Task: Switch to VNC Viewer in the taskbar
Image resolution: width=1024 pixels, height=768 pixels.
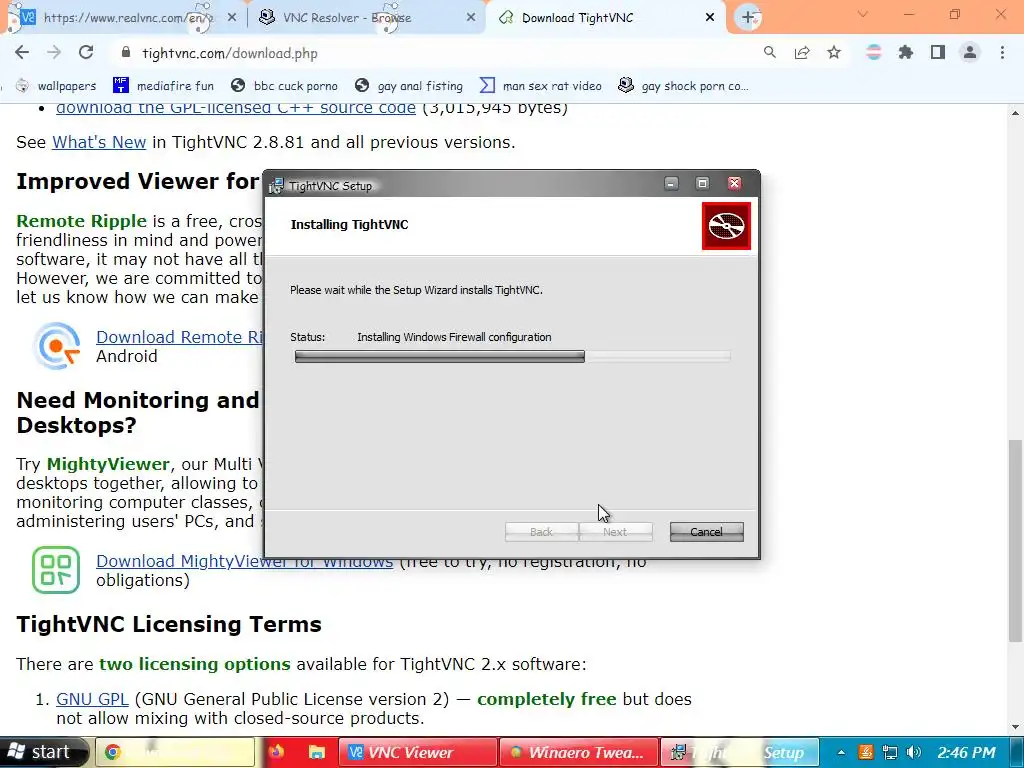Action: point(418,752)
